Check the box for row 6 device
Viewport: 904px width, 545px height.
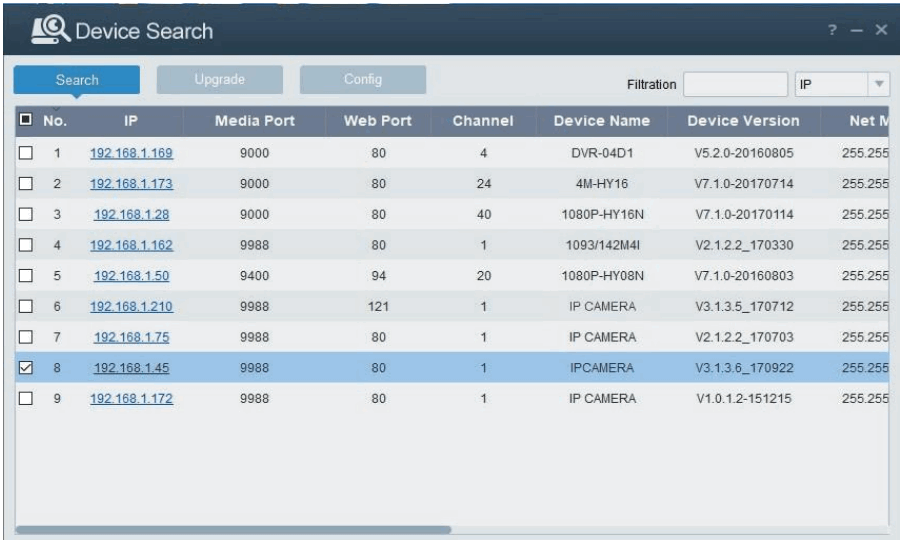click(26, 306)
